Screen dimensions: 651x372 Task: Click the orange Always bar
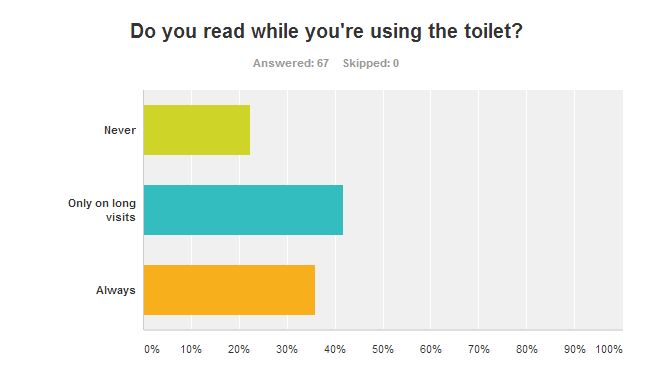[x=229, y=290]
